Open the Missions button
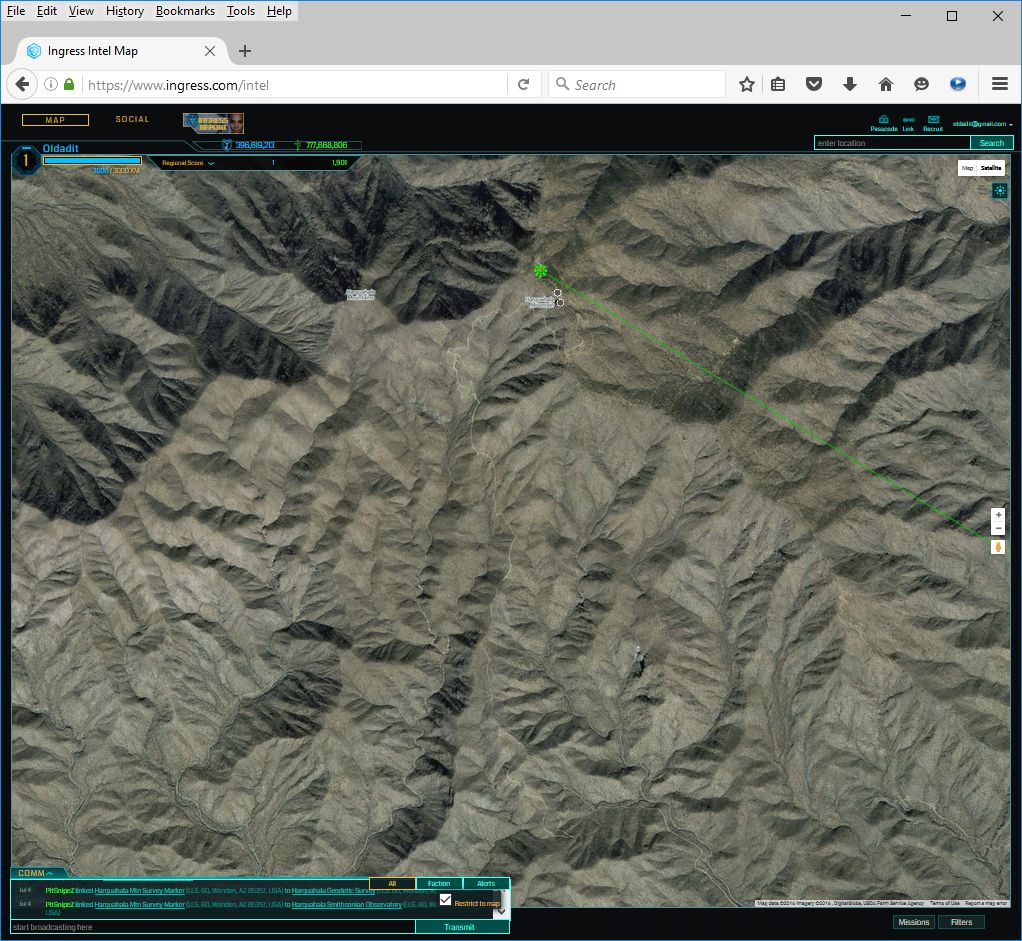This screenshot has height=941, width=1022. (913, 922)
